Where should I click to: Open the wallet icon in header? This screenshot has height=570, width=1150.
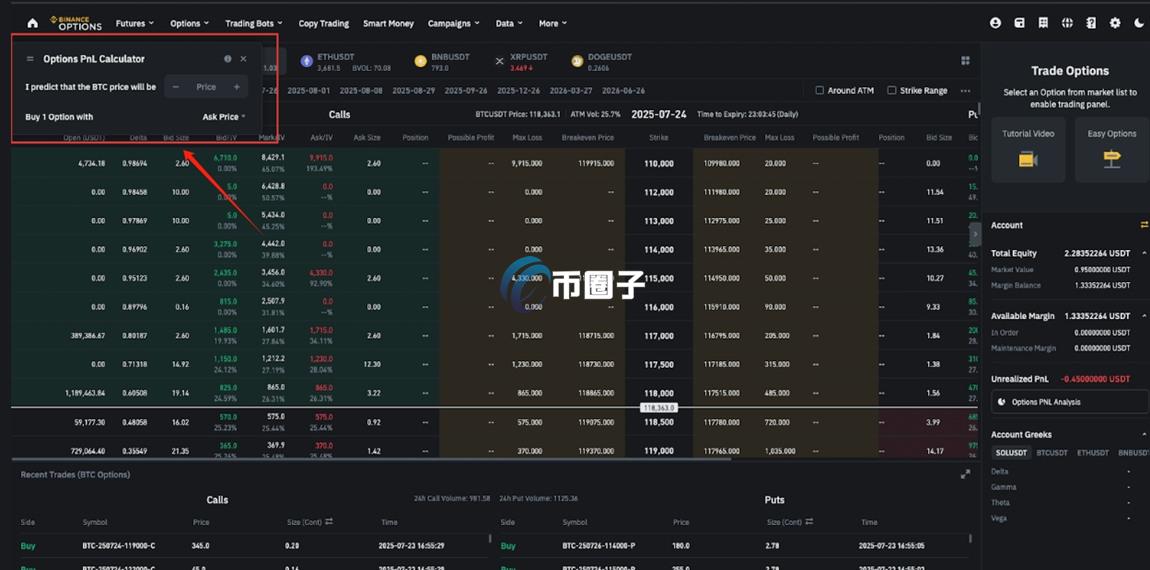(x=1019, y=23)
